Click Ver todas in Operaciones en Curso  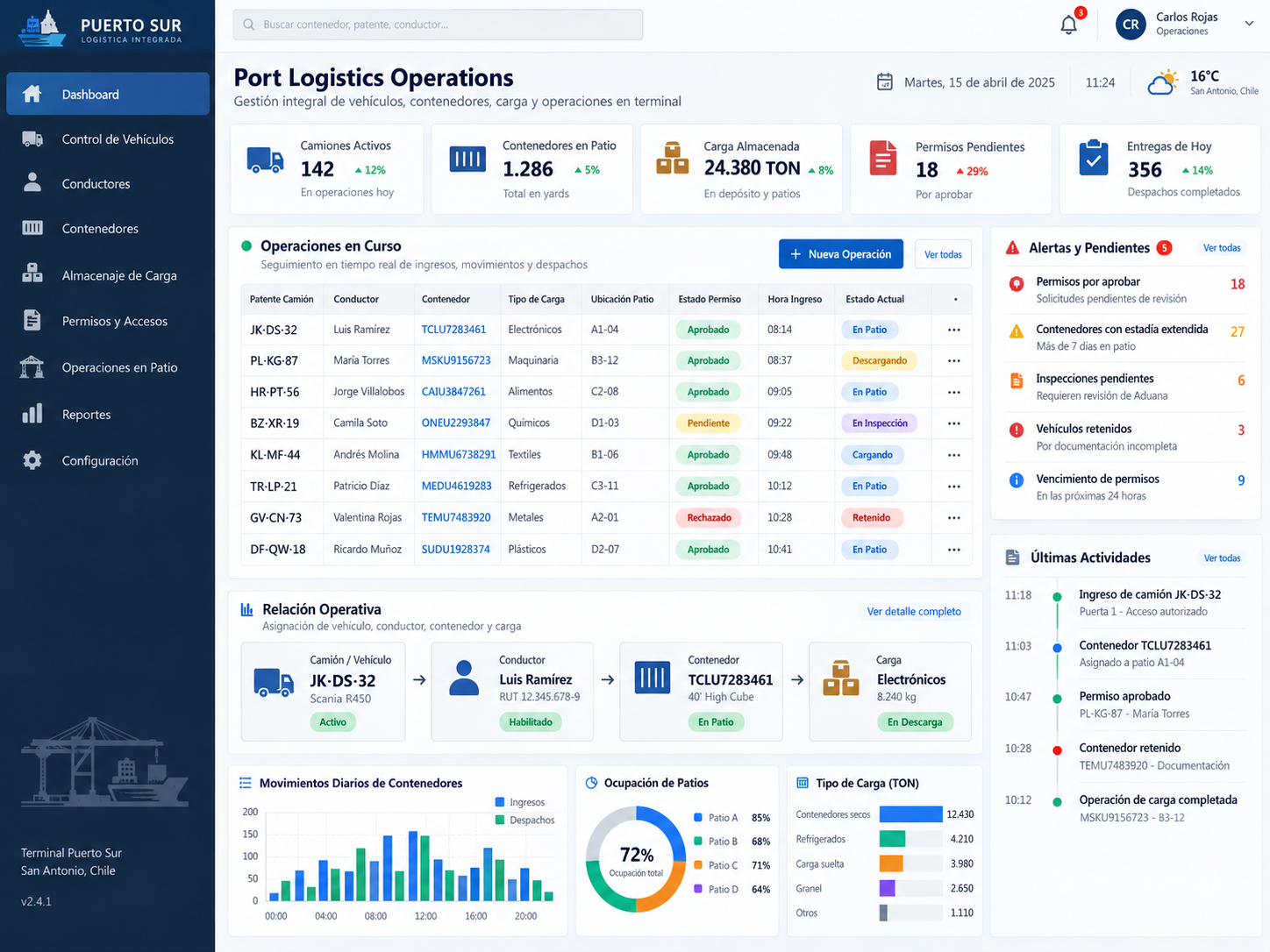[x=944, y=254]
